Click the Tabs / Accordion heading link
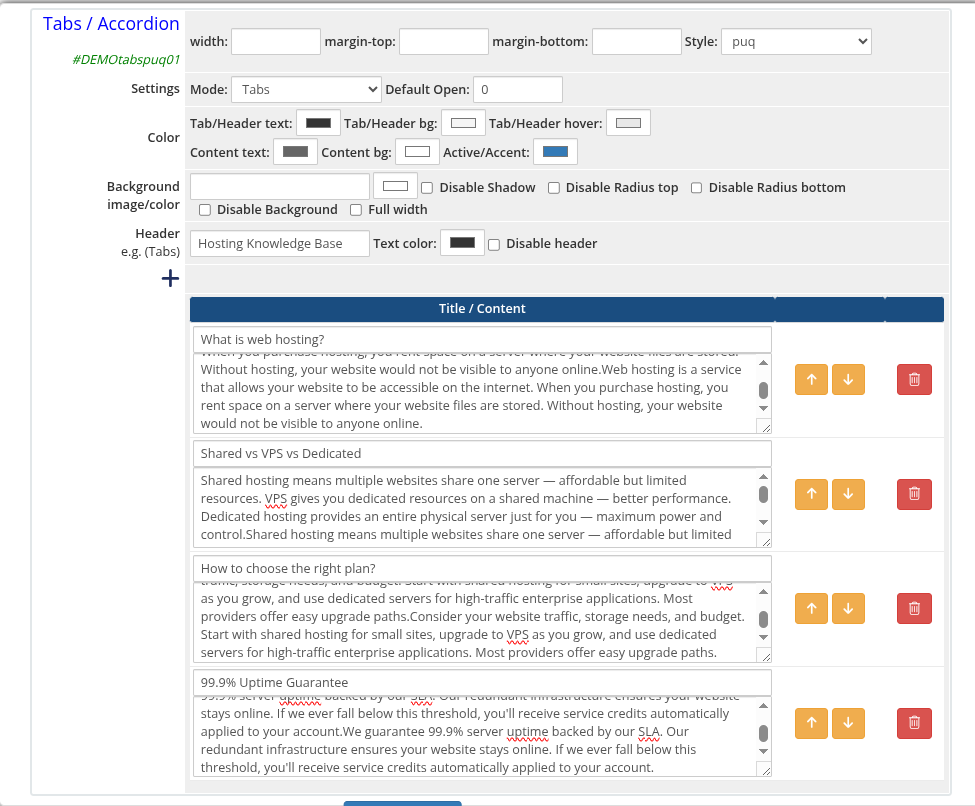 pos(109,23)
